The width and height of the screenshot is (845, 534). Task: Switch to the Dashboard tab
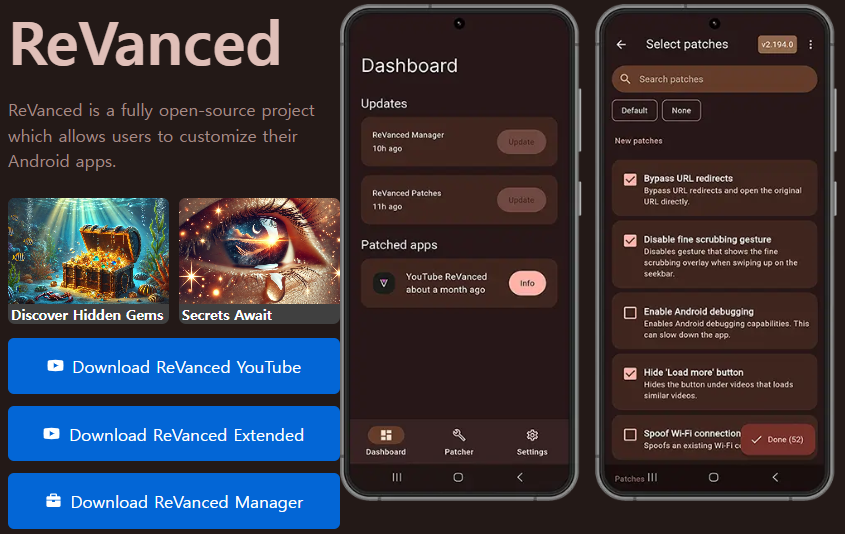point(386,441)
